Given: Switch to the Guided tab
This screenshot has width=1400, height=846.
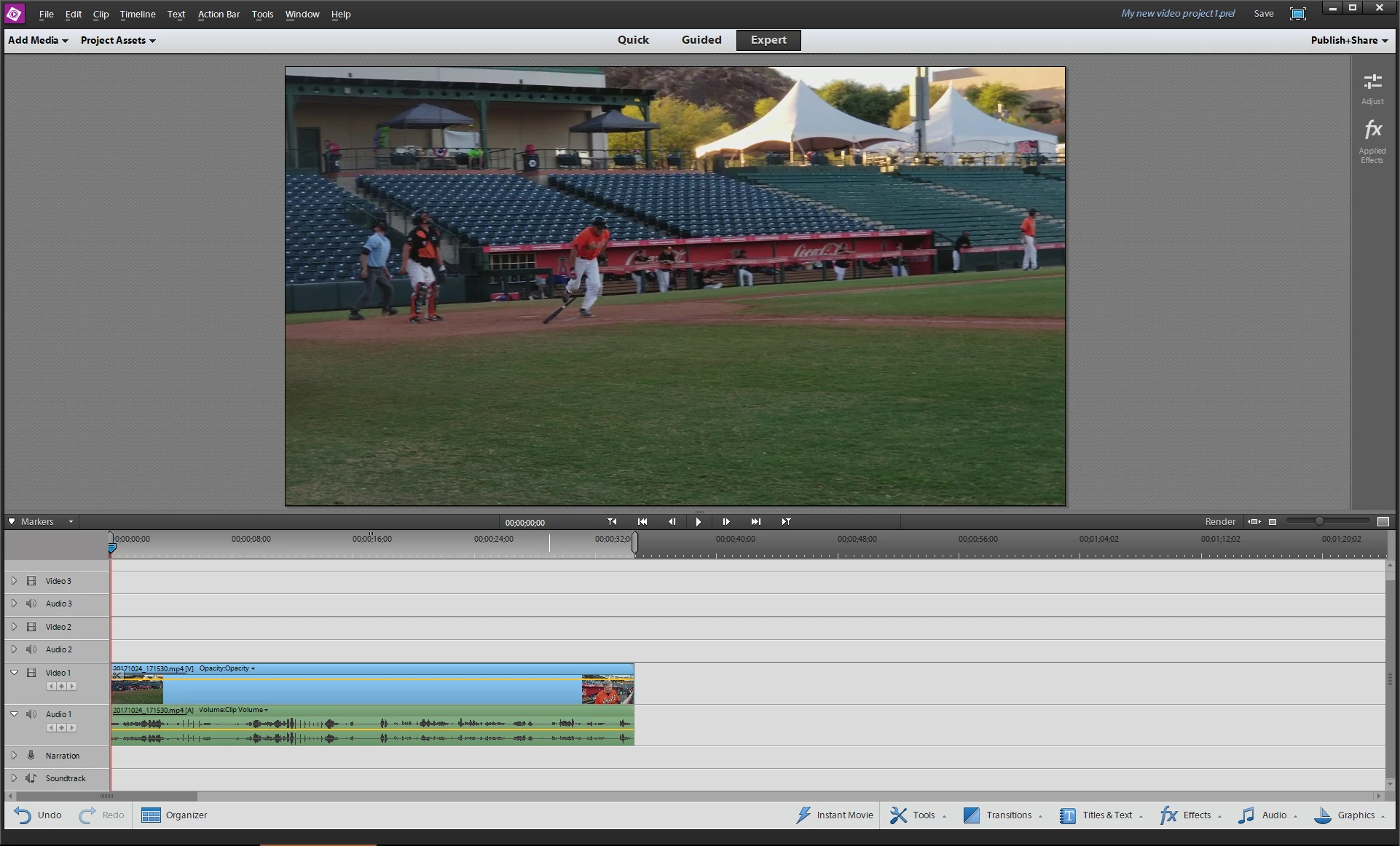Looking at the screenshot, I should point(701,40).
